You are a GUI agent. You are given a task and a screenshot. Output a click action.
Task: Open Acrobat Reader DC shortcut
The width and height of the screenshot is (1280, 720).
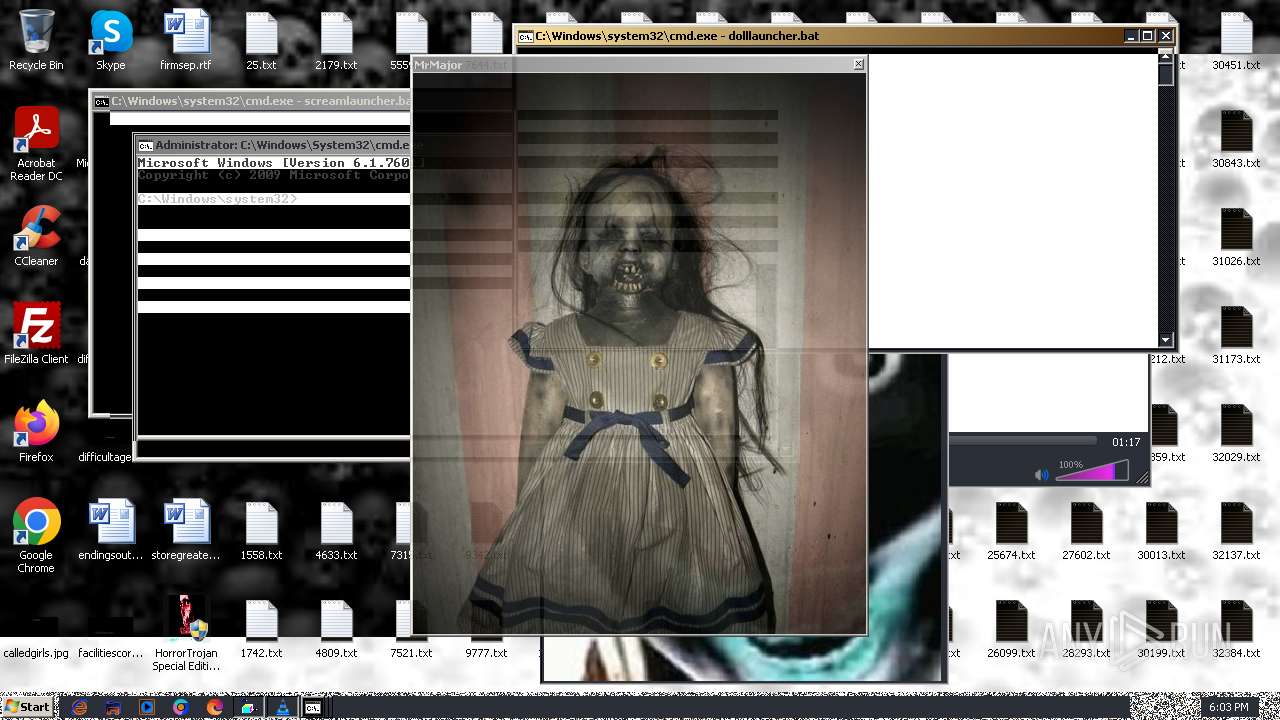36,144
